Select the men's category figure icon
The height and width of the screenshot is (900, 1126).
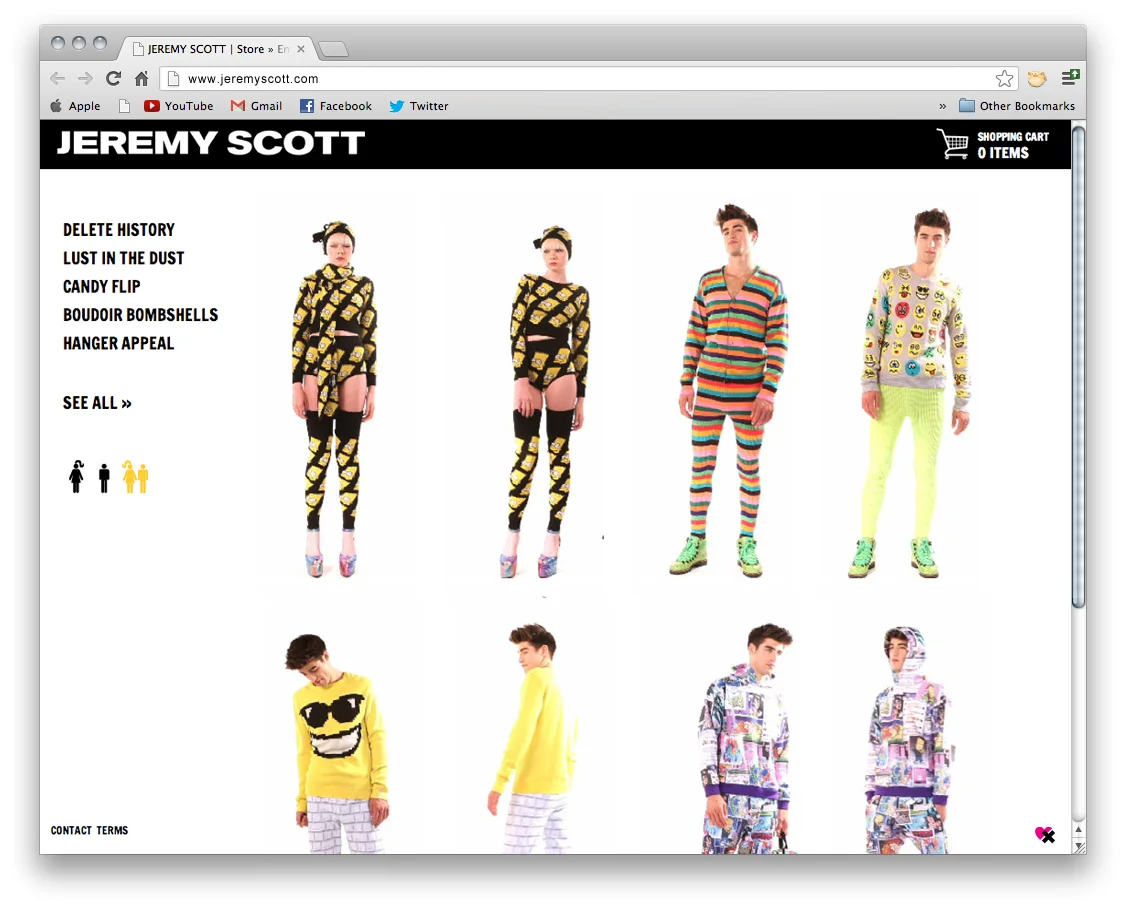104,478
